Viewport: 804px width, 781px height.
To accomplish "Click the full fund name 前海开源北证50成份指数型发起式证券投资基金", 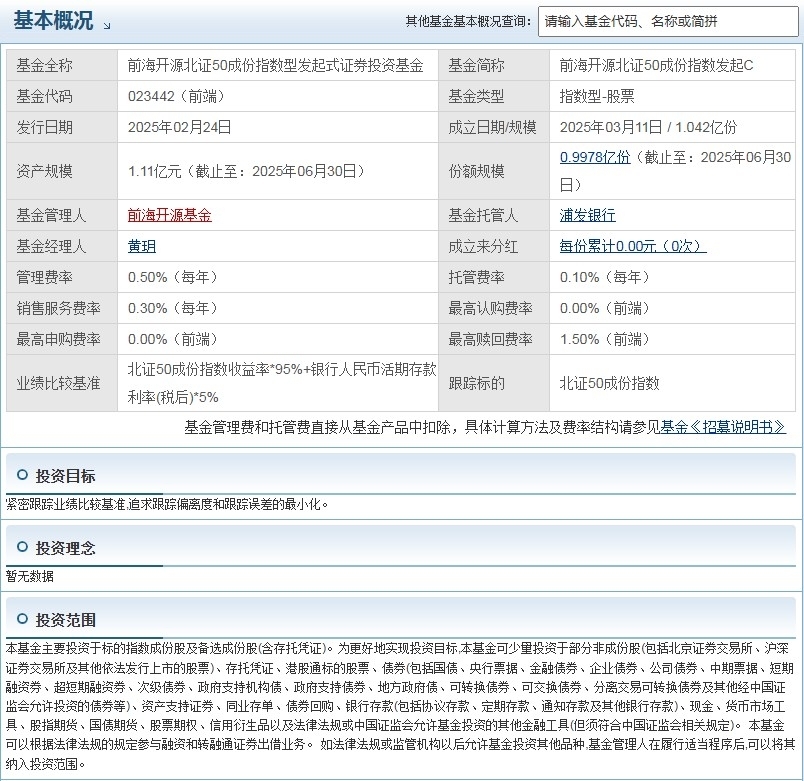I will (x=276, y=66).
